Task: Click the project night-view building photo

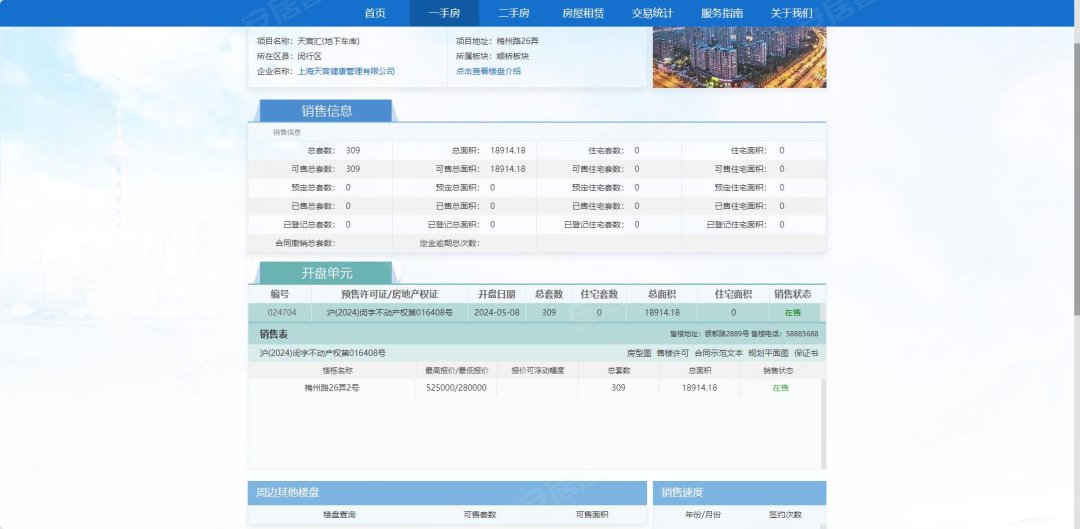Action: click(x=739, y=57)
